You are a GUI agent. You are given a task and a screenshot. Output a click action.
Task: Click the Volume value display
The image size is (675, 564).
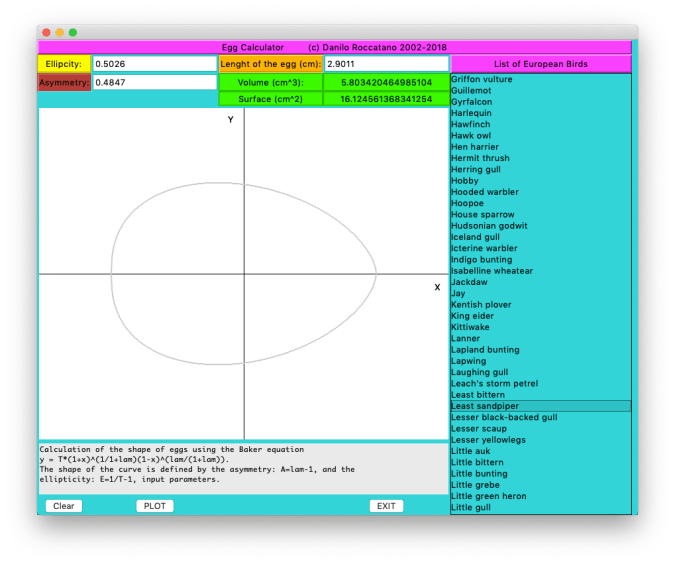386,82
